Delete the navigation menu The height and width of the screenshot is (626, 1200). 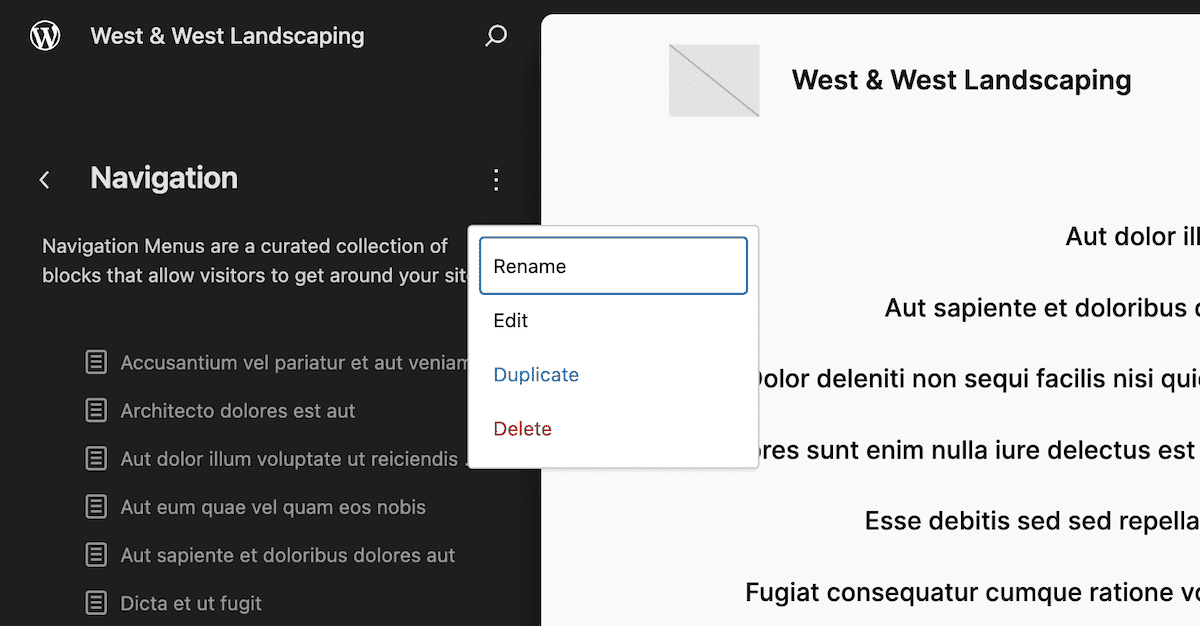(x=522, y=428)
